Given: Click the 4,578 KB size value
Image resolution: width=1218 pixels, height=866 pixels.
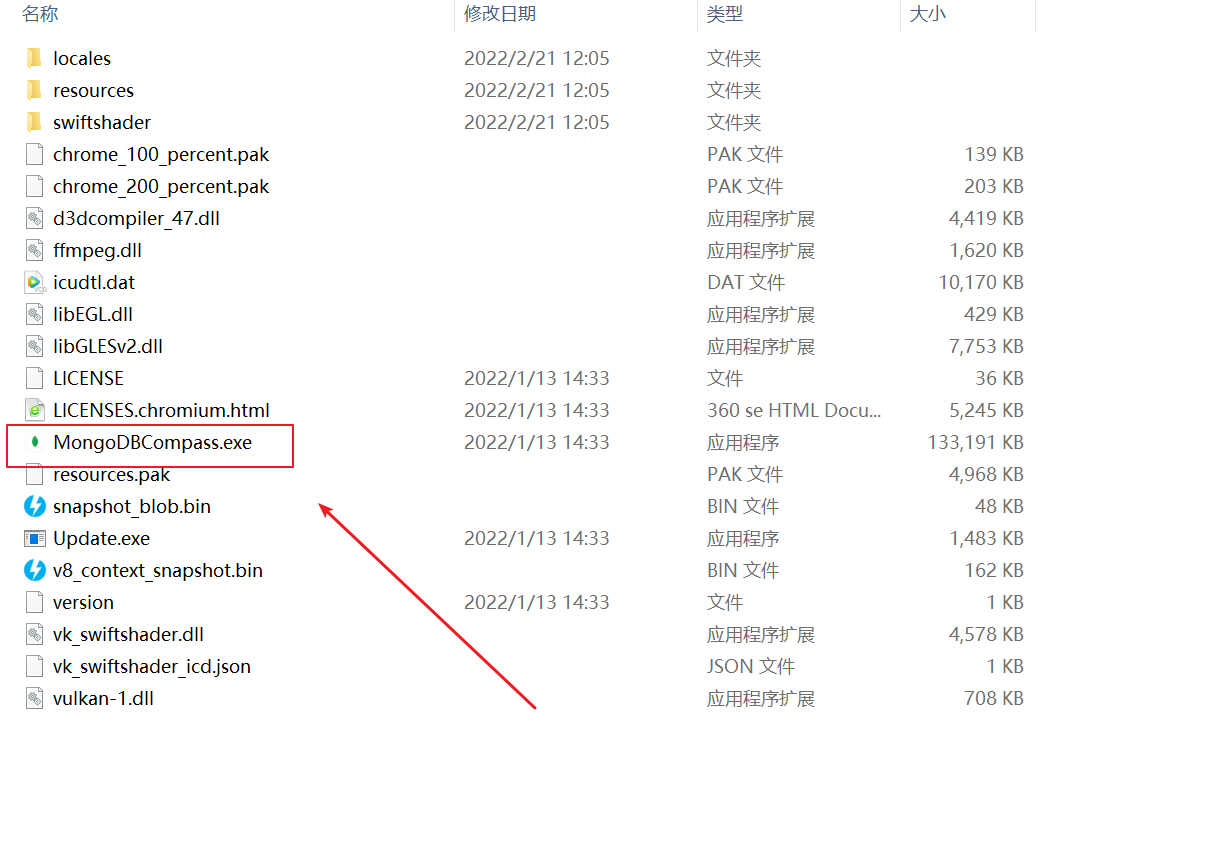Looking at the screenshot, I should click(986, 634).
